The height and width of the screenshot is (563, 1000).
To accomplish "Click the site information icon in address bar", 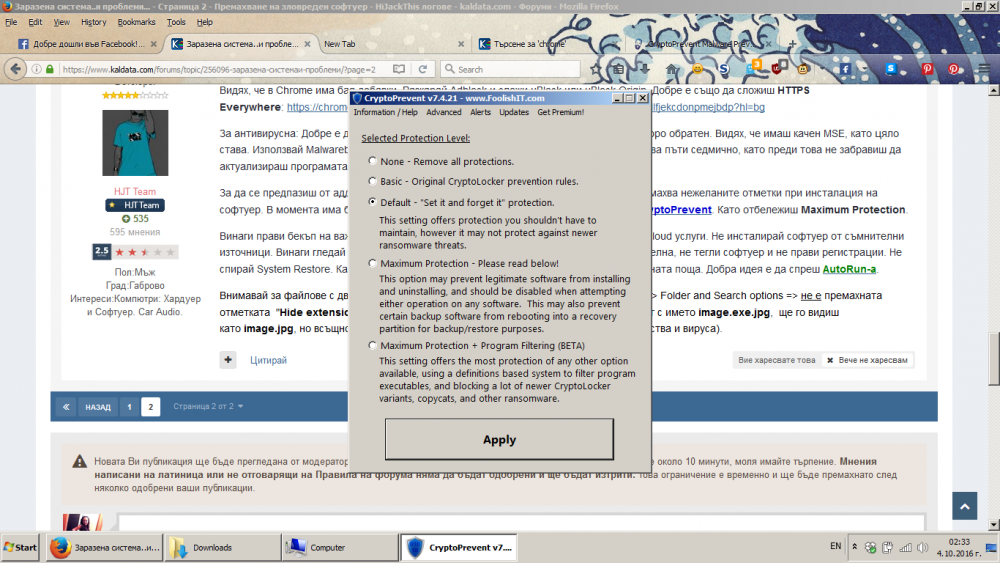I will tap(36, 69).
